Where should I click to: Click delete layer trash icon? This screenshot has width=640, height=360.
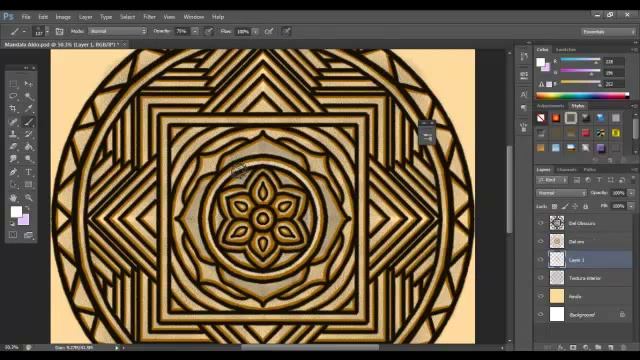click(x=623, y=347)
